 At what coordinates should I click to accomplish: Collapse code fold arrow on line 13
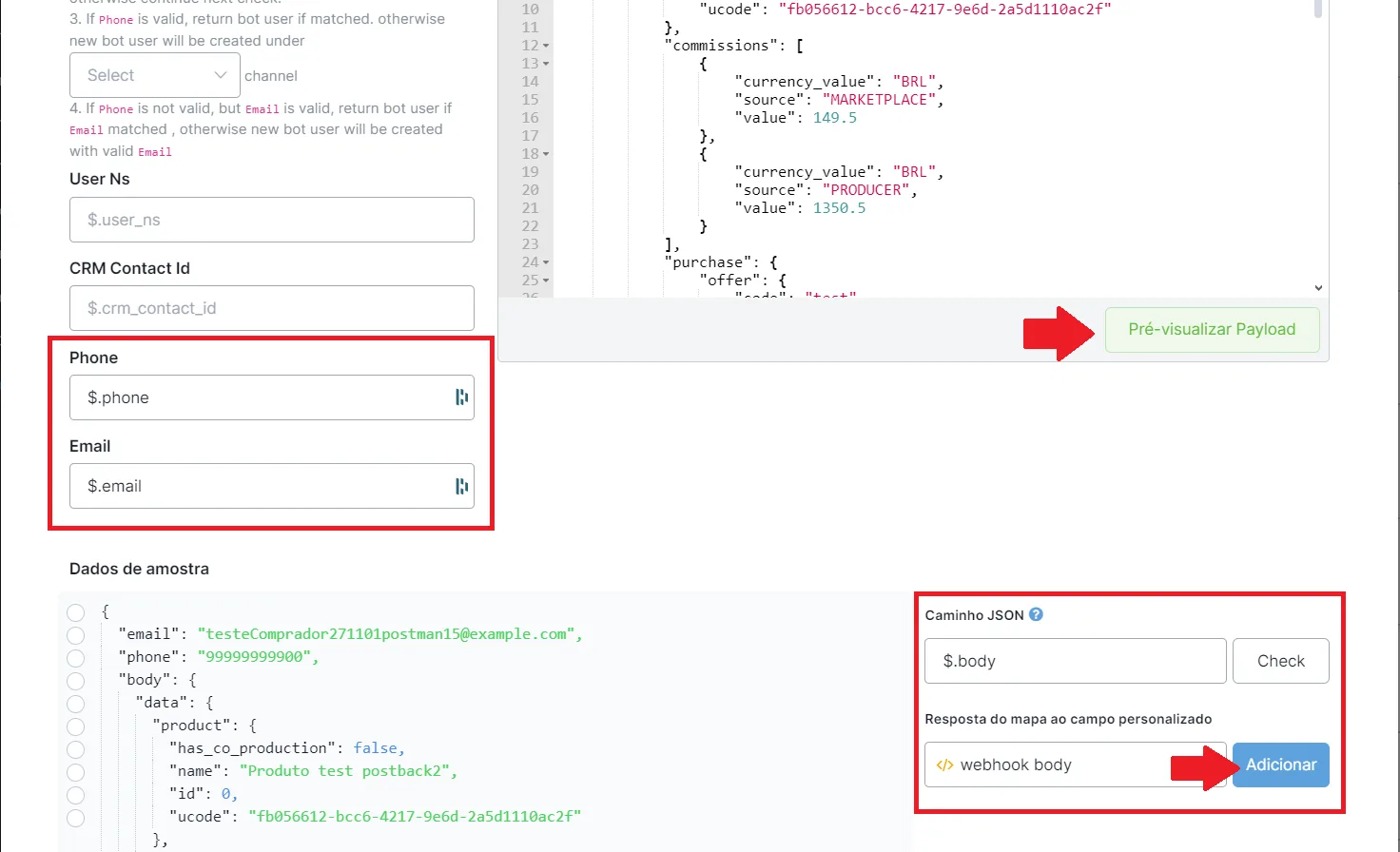pos(546,64)
